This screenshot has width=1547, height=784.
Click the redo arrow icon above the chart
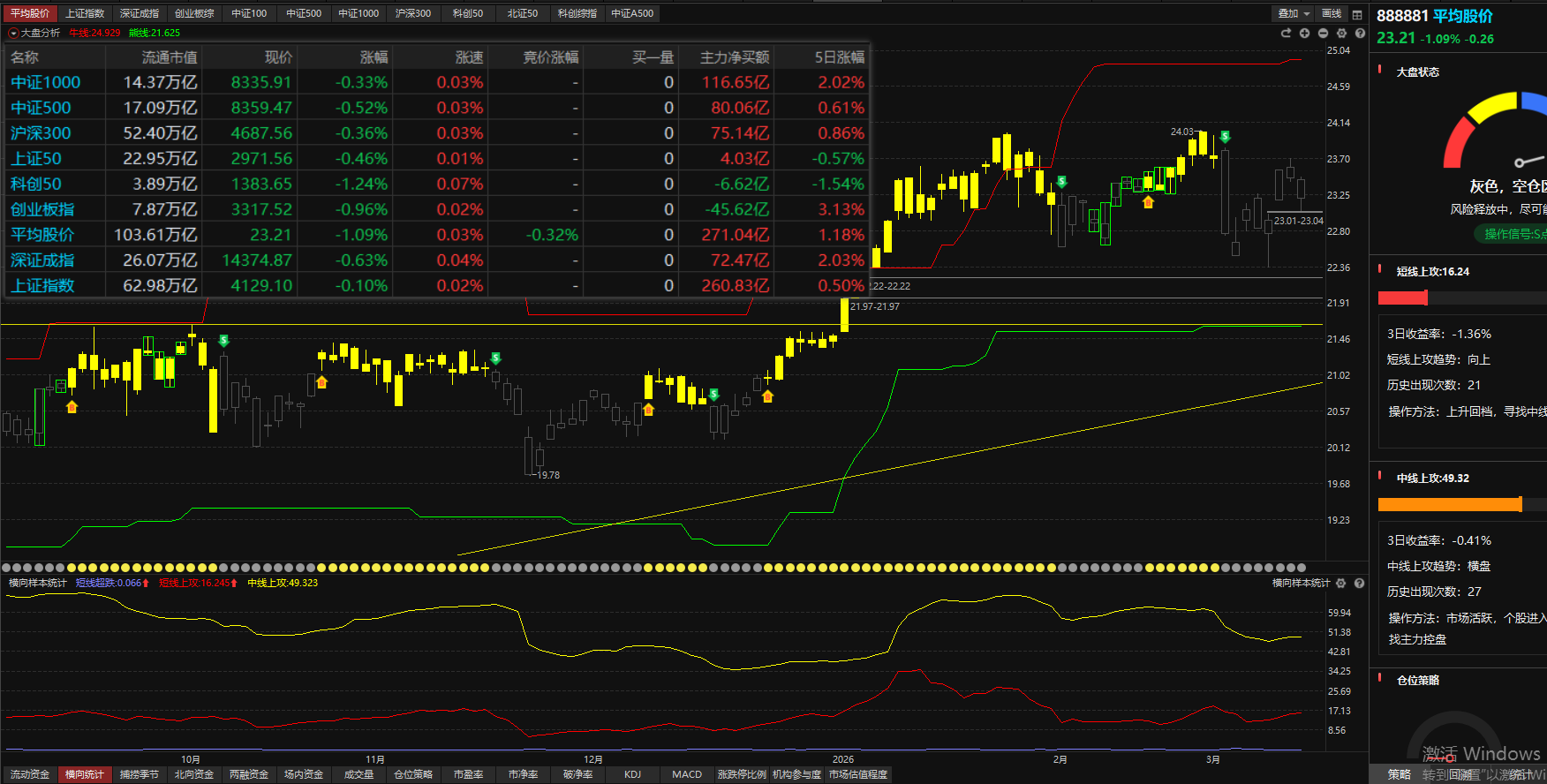[x=1286, y=33]
